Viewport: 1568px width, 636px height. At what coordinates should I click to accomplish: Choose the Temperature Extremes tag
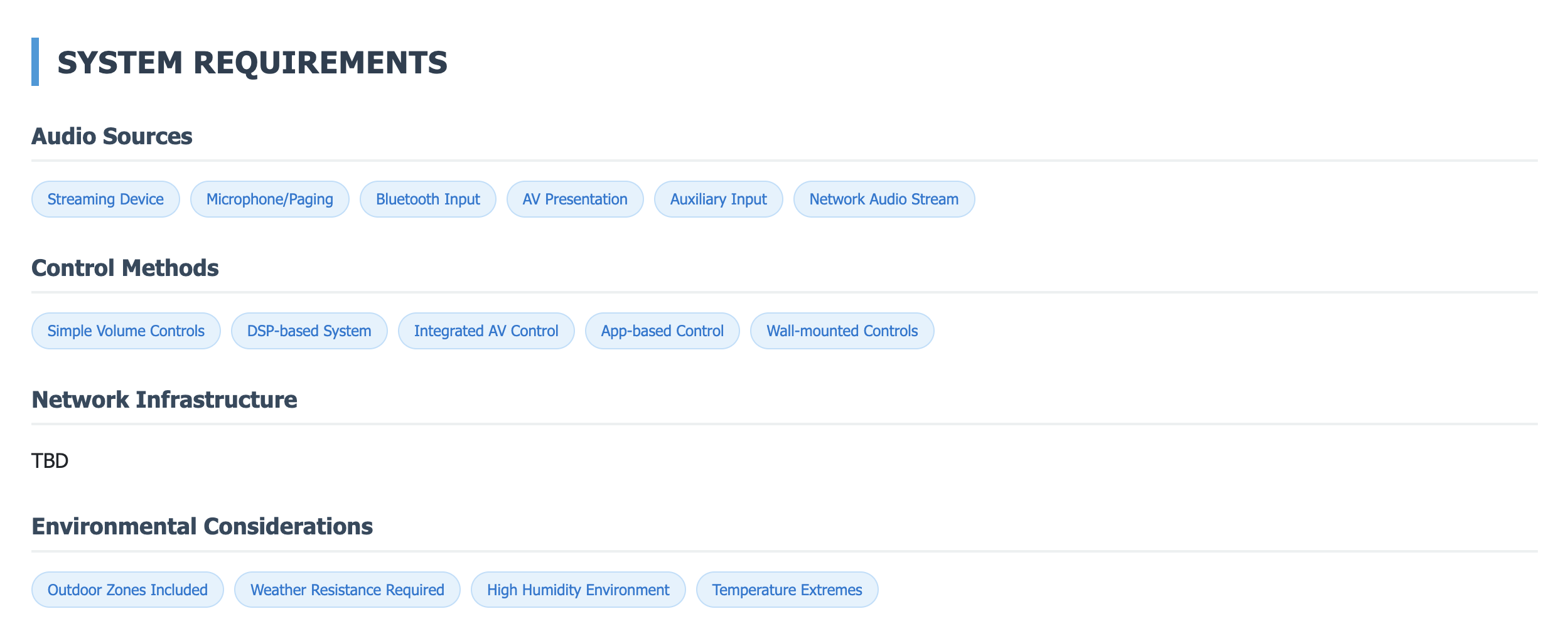[x=787, y=590]
